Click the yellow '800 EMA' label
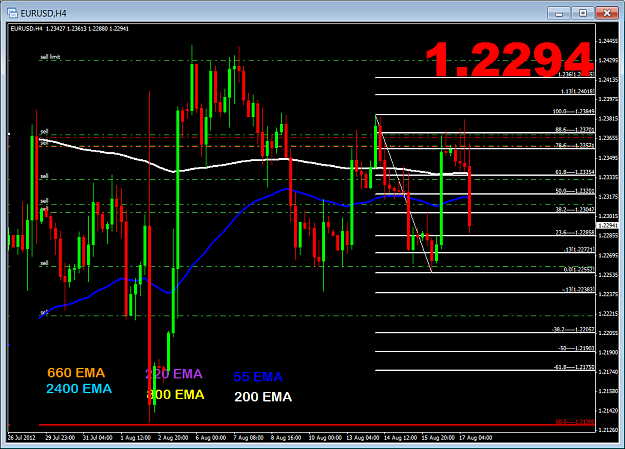The image size is (625, 449). (x=175, y=395)
